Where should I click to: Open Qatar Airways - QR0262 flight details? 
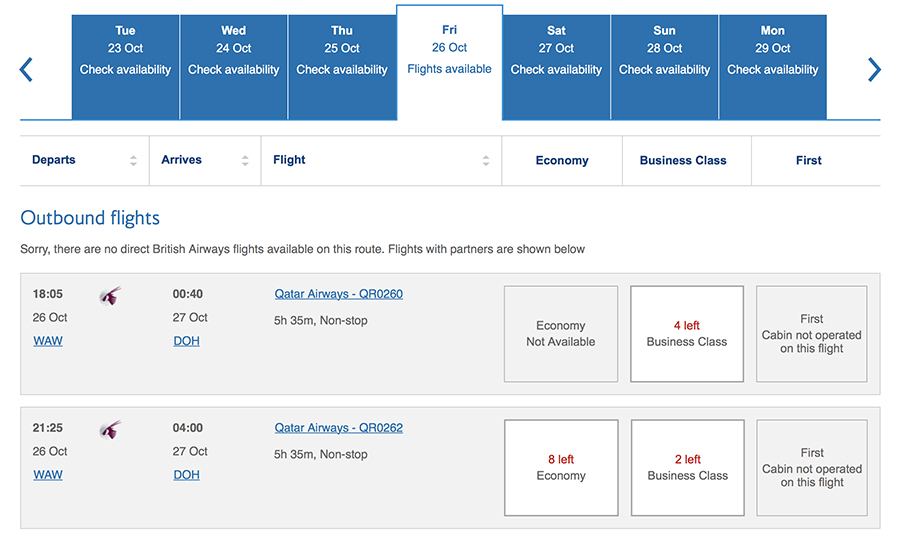(x=339, y=427)
